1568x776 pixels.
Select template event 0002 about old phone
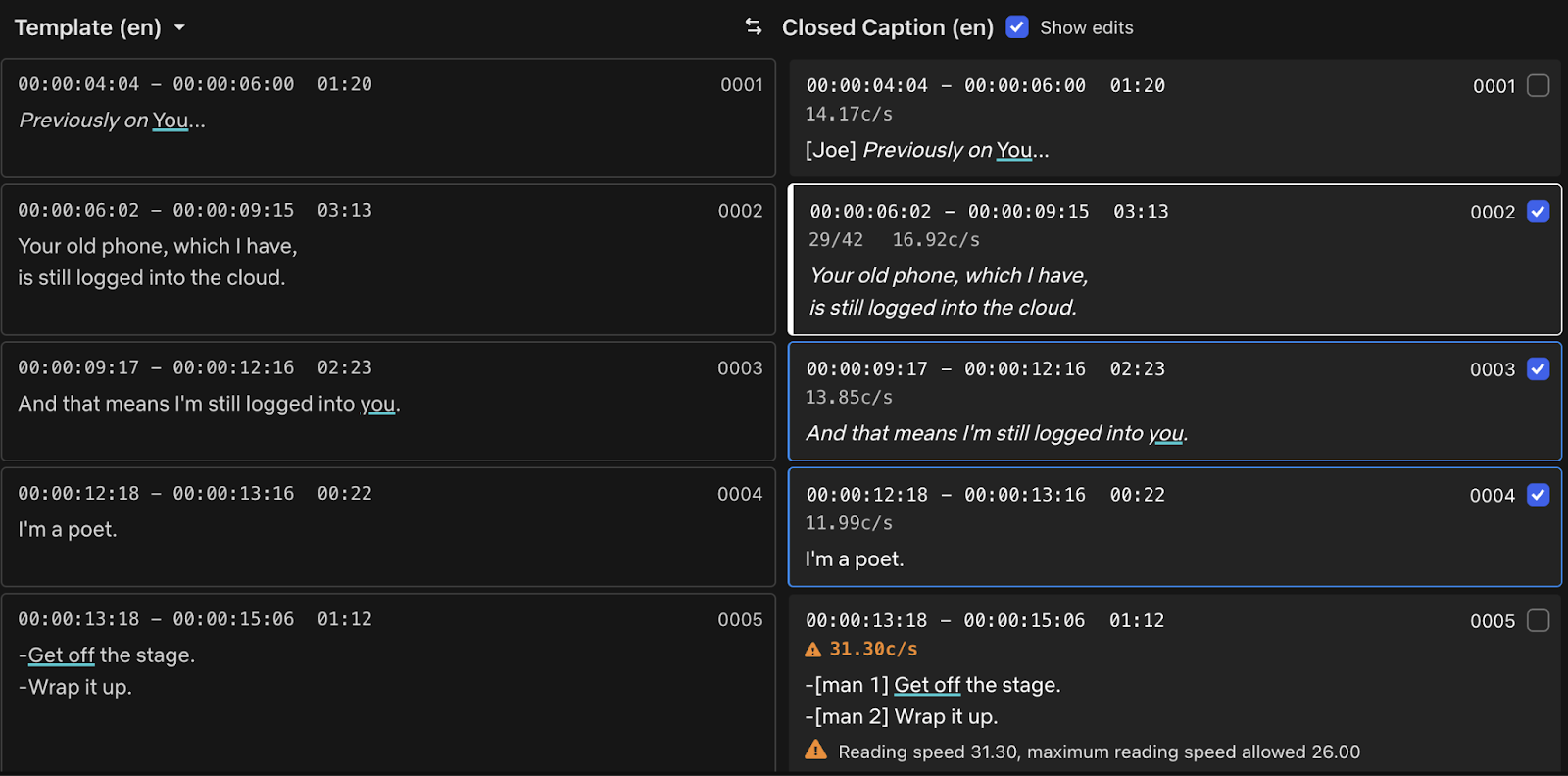click(388, 261)
